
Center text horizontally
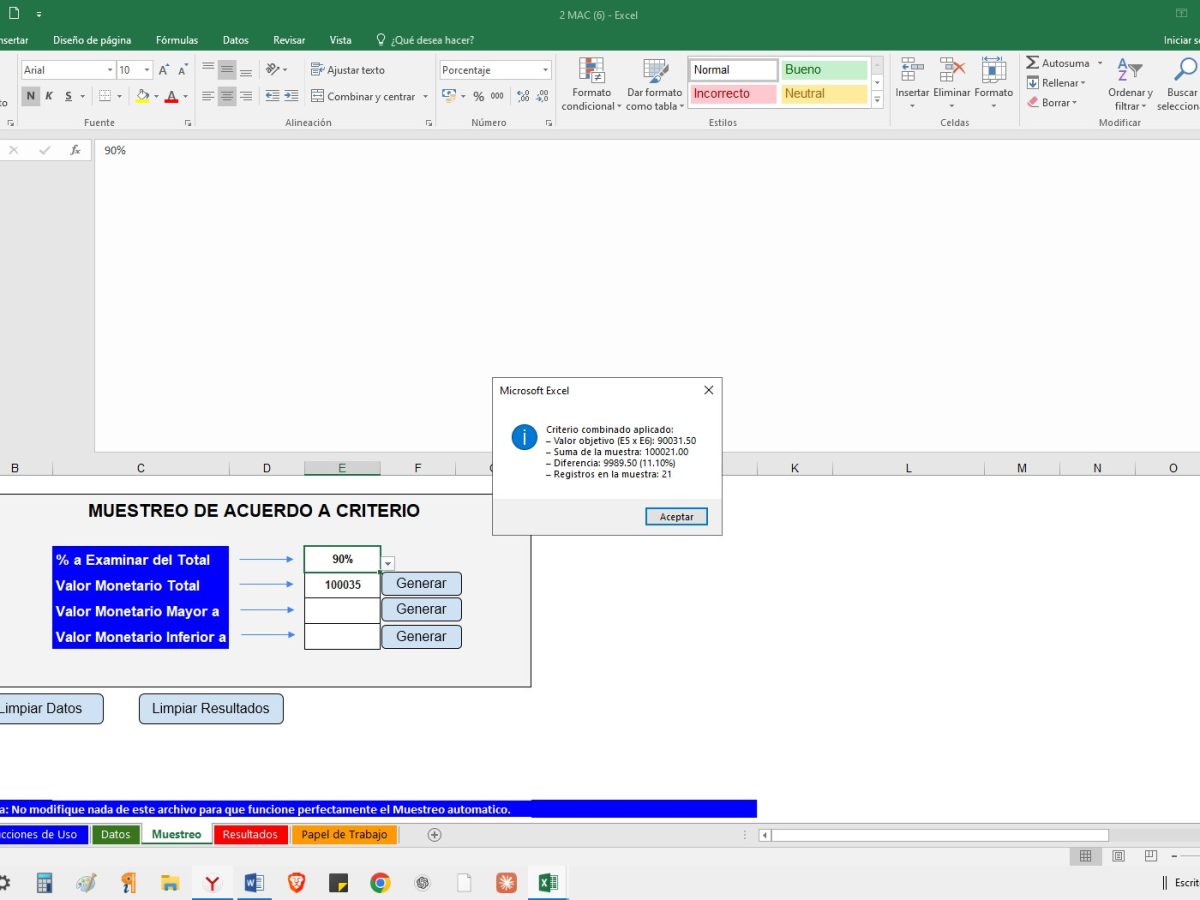coord(227,96)
